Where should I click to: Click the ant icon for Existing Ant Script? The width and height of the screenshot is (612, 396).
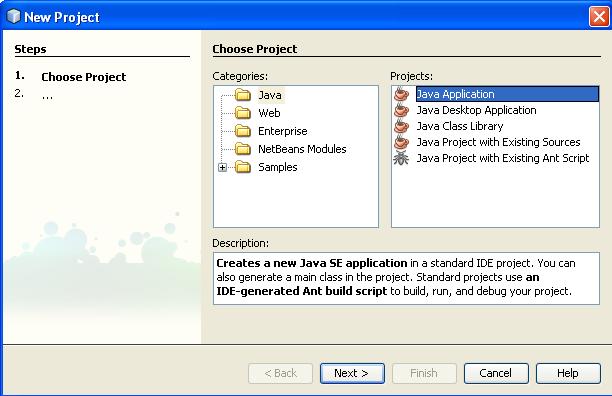401,158
